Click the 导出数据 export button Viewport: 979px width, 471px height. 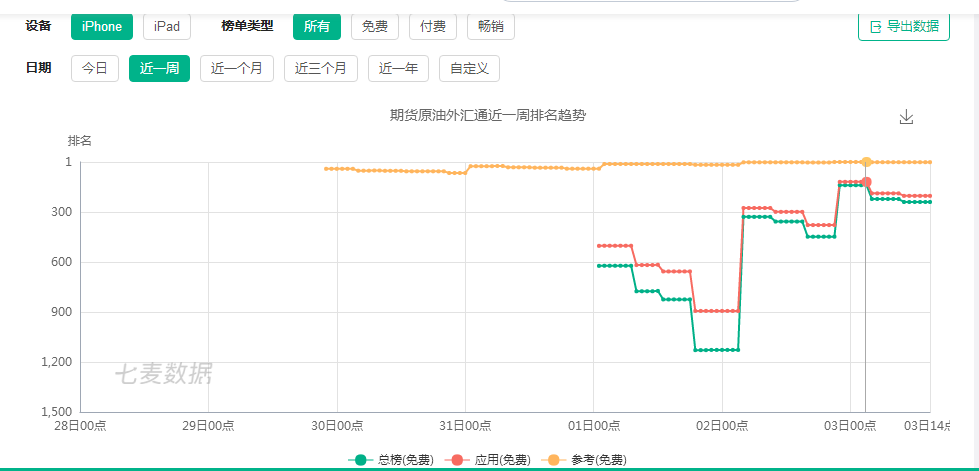[904, 26]
